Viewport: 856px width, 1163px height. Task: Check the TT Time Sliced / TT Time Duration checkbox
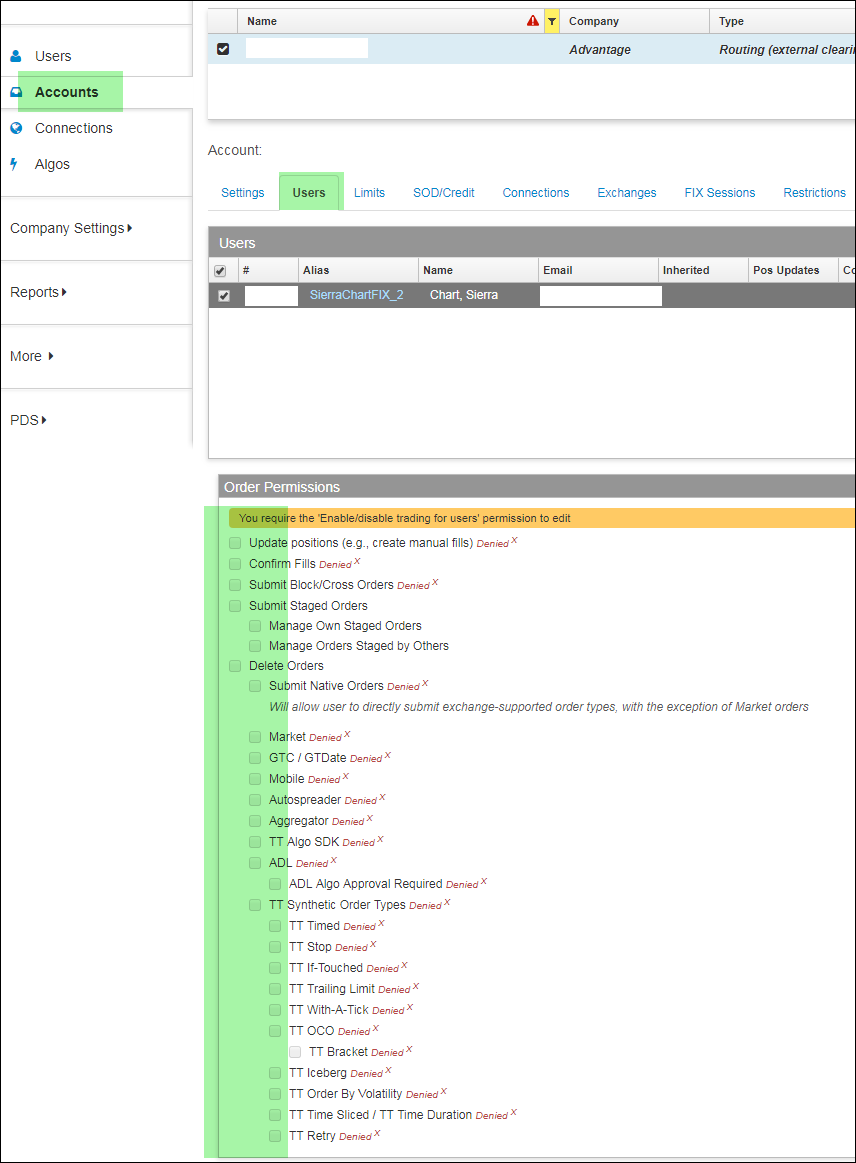275,1115
